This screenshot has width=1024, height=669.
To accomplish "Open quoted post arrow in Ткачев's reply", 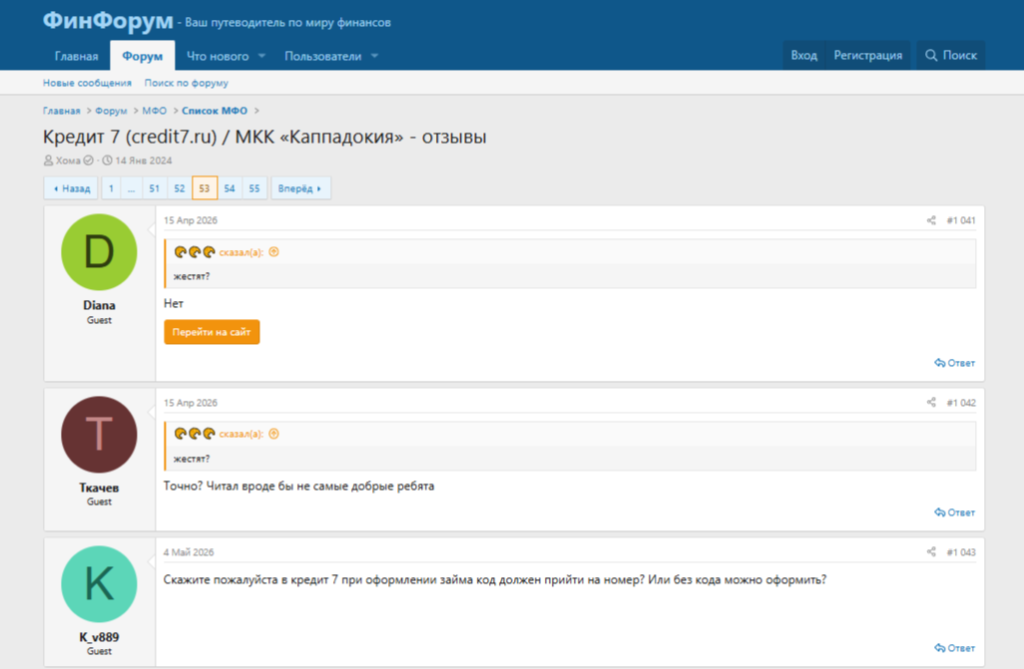I will 274,434.
